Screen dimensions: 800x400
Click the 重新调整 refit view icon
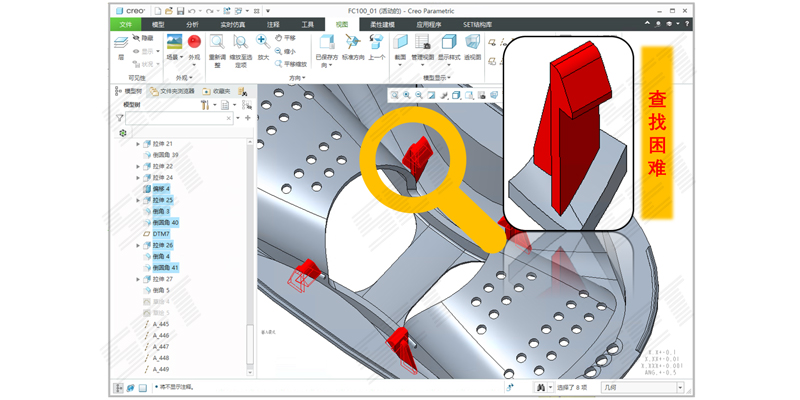coord(217,44)
